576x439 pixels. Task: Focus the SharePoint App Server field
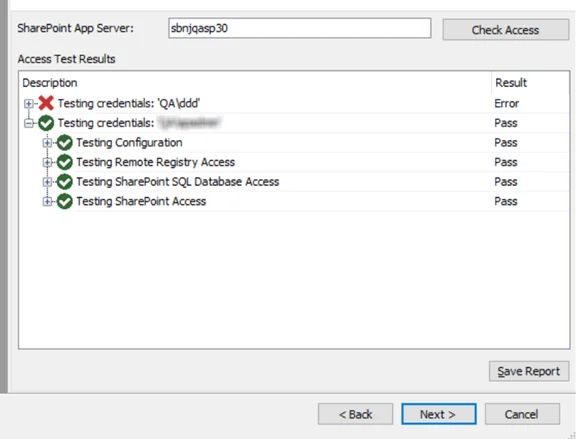[x=299, y=28]
